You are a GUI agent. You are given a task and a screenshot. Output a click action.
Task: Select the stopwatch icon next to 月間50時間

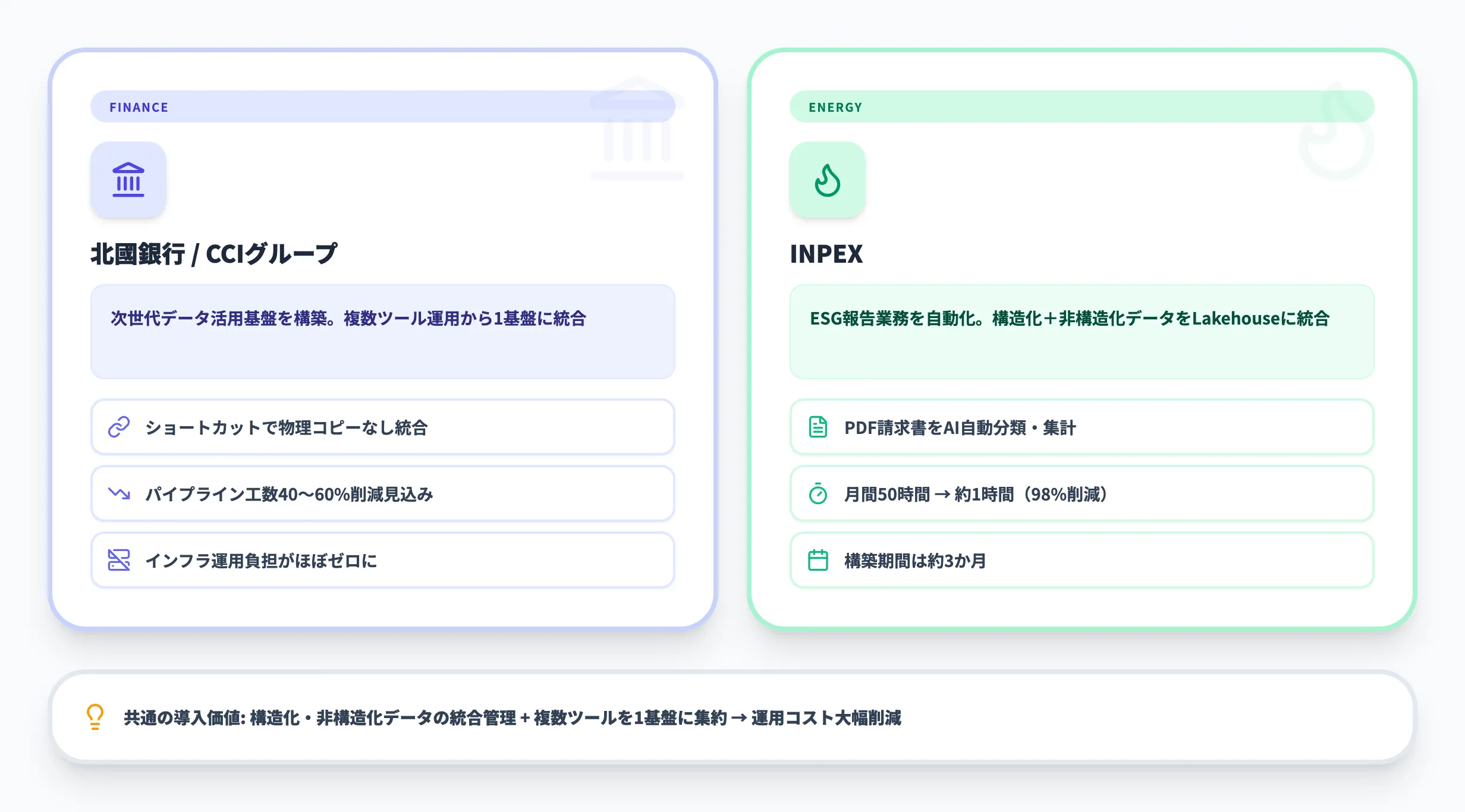(819, 493)
